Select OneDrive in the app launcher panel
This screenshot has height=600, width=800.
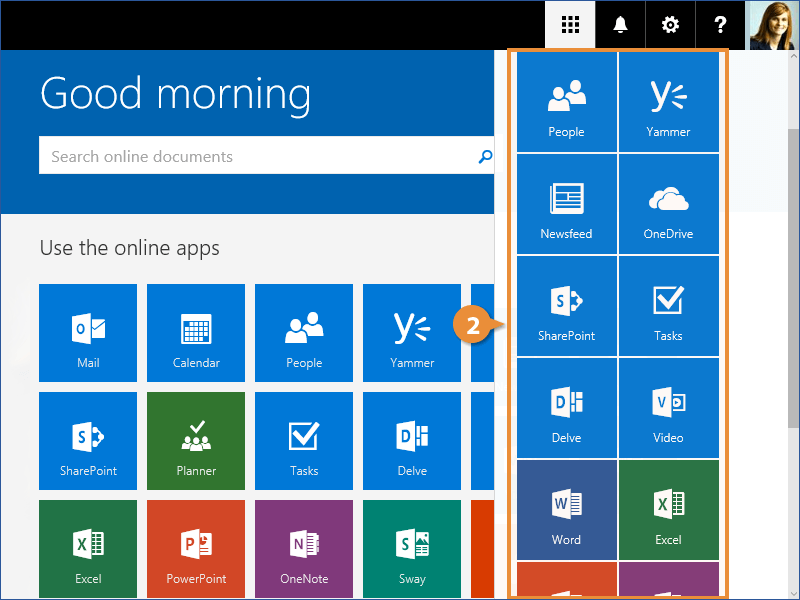[668, 204]
